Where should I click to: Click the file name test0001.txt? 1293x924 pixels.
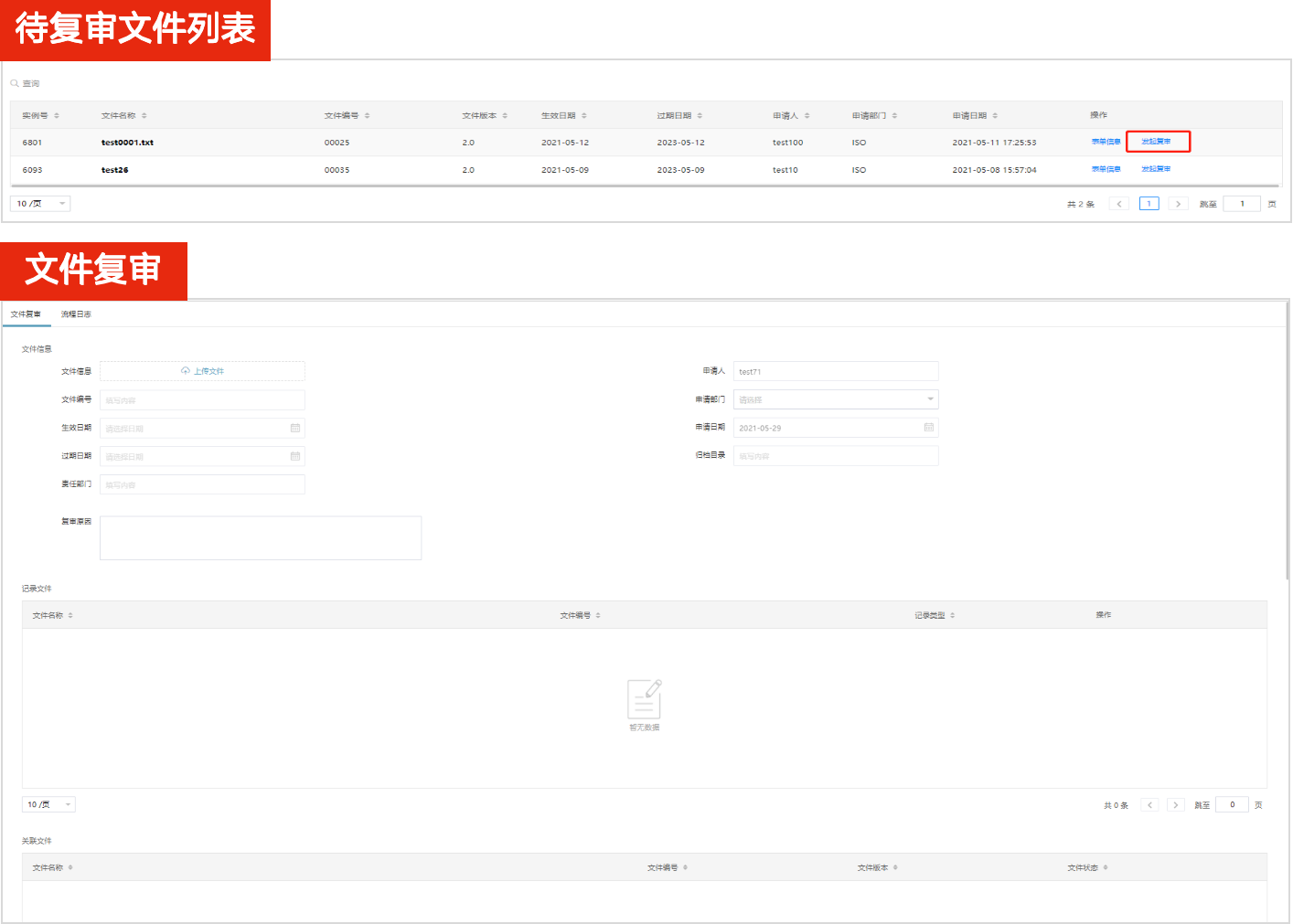[x=127, y=143]
